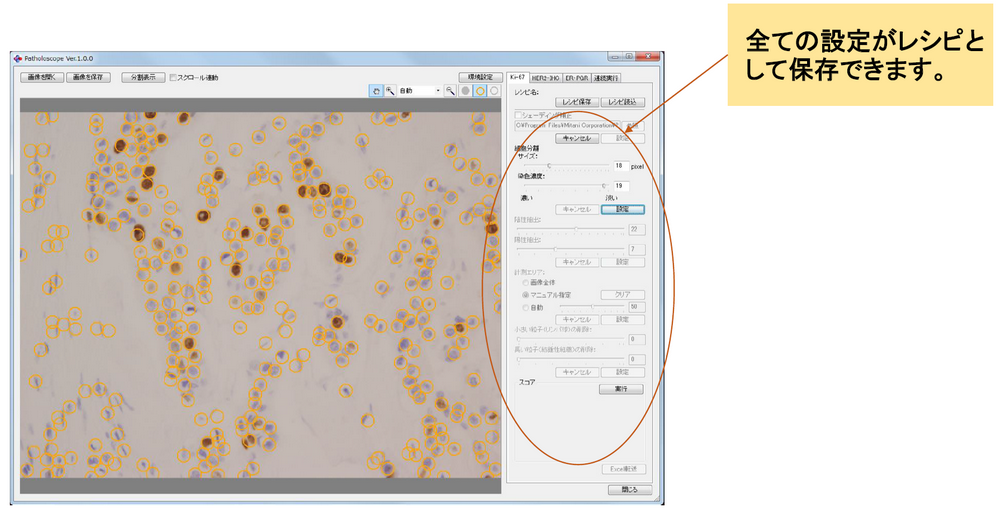Adjust the black particle removal slider
This screenshot has width=1004, height=512.
[570, 359]
